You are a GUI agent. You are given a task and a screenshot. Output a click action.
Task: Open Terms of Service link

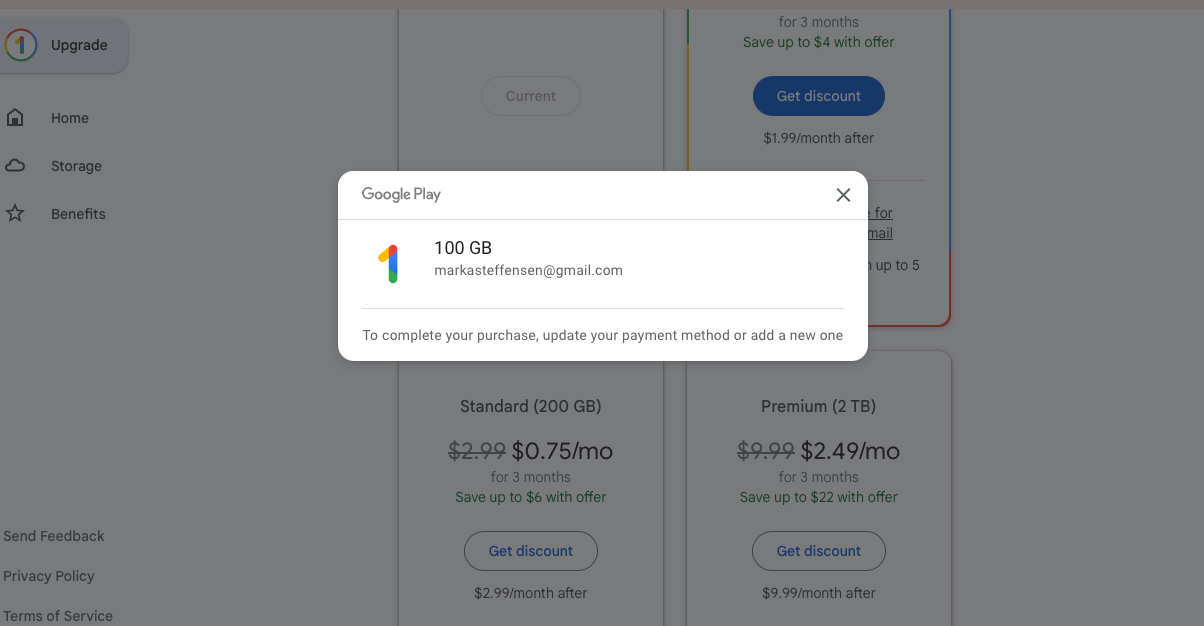point(58,616)
